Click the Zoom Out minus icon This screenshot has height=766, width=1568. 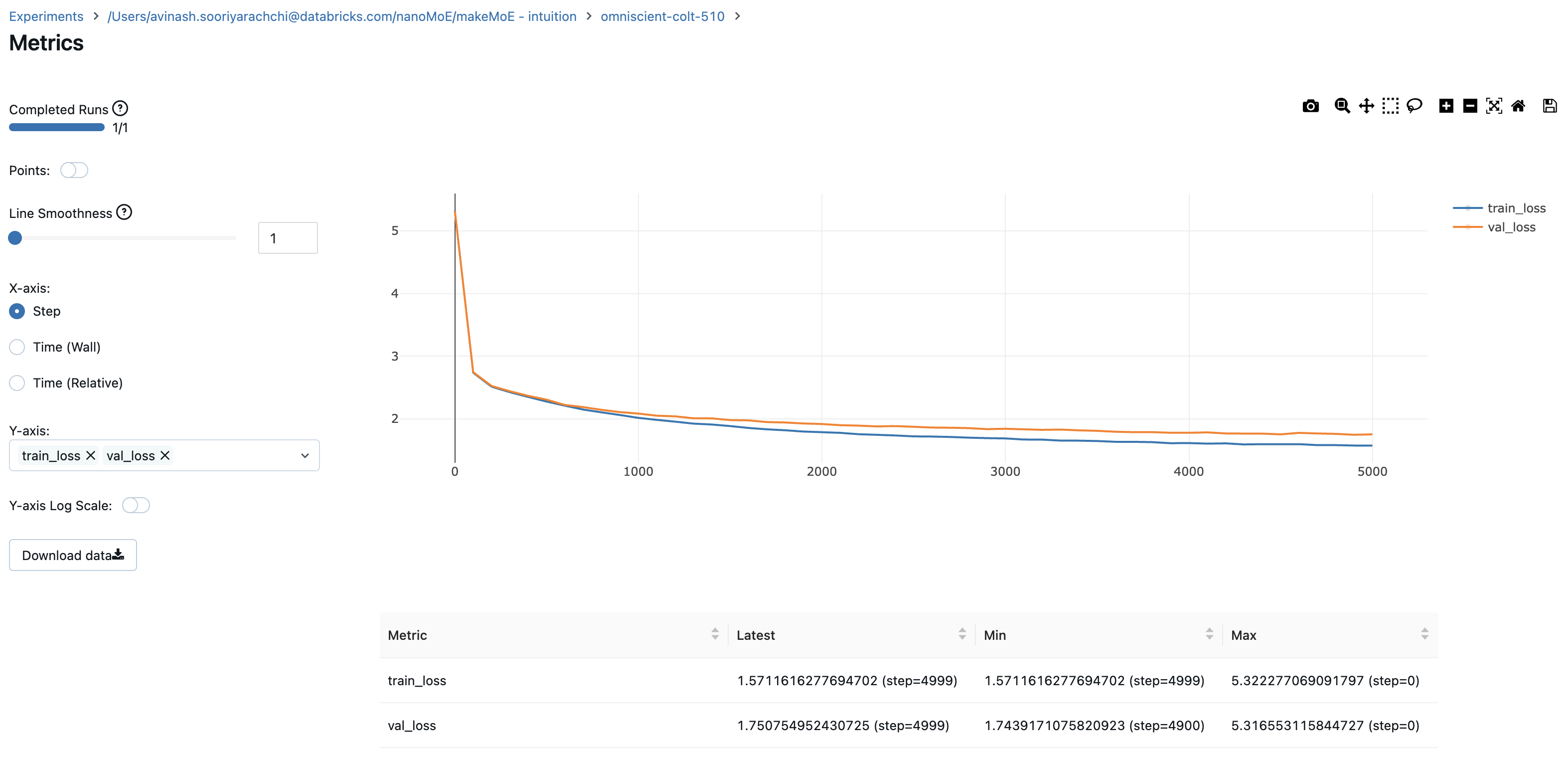point(1469,106)
